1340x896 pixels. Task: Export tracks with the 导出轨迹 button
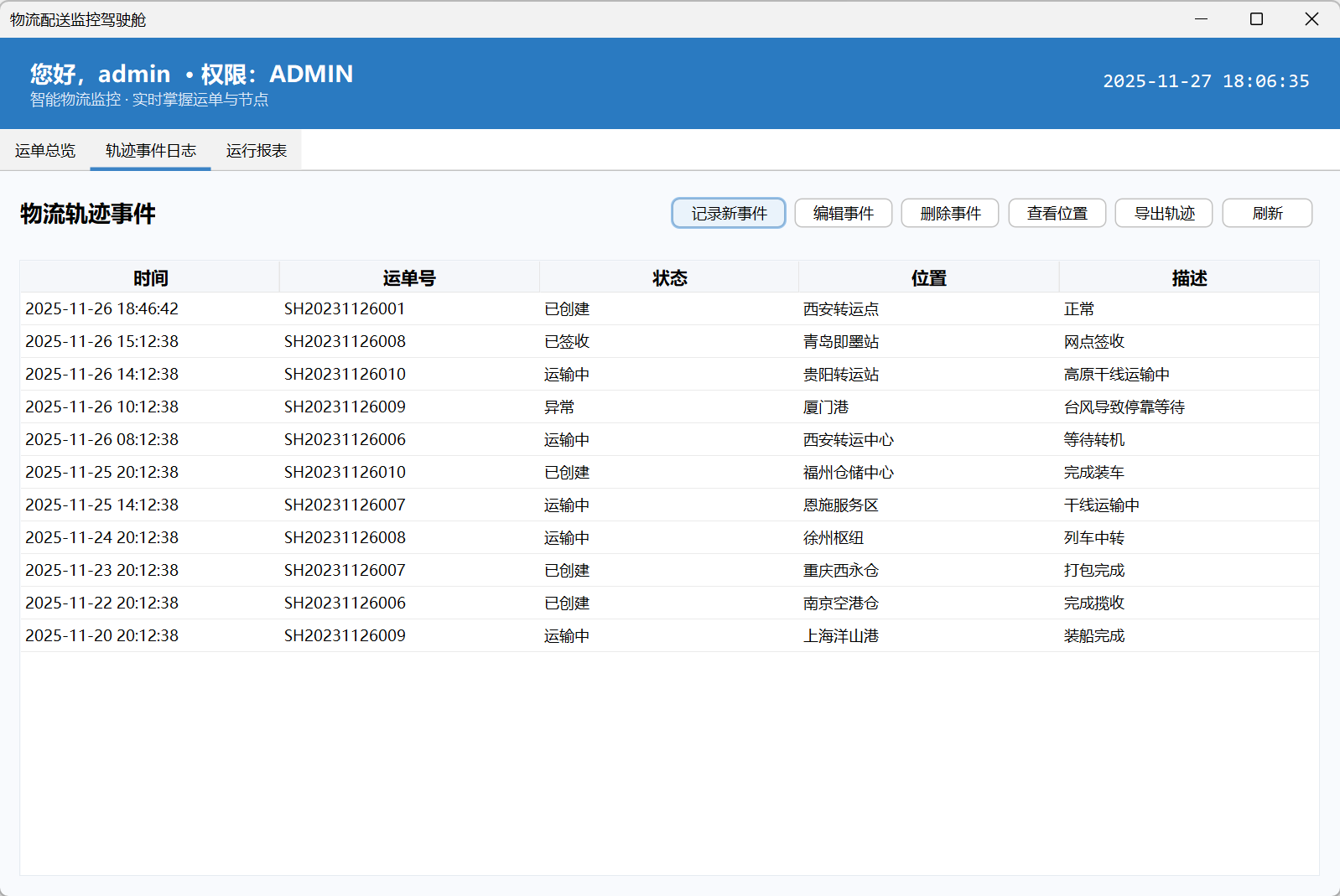[x=1164, y=213]
